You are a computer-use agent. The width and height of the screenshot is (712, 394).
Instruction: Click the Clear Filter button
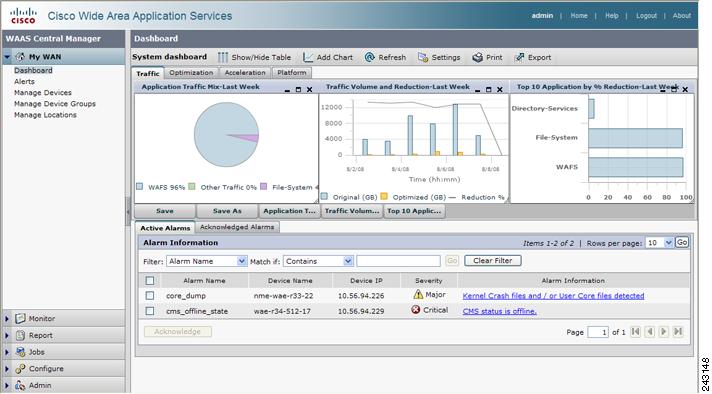coord(493,261)
